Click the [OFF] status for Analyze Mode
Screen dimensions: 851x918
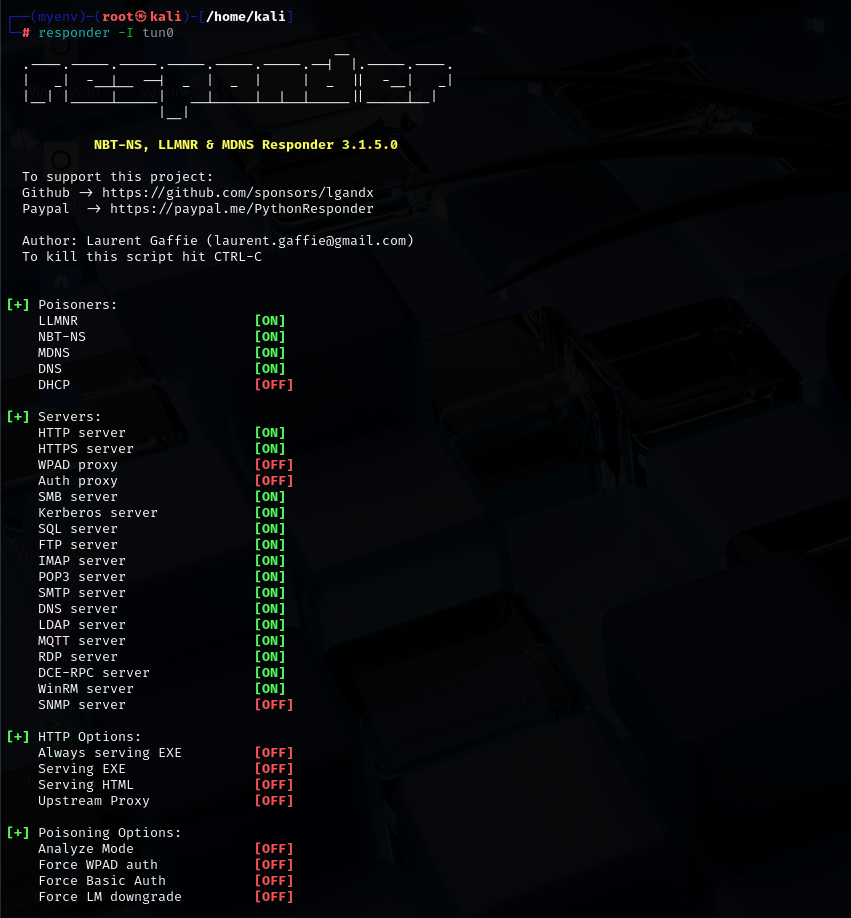click(x=273, y=849)
